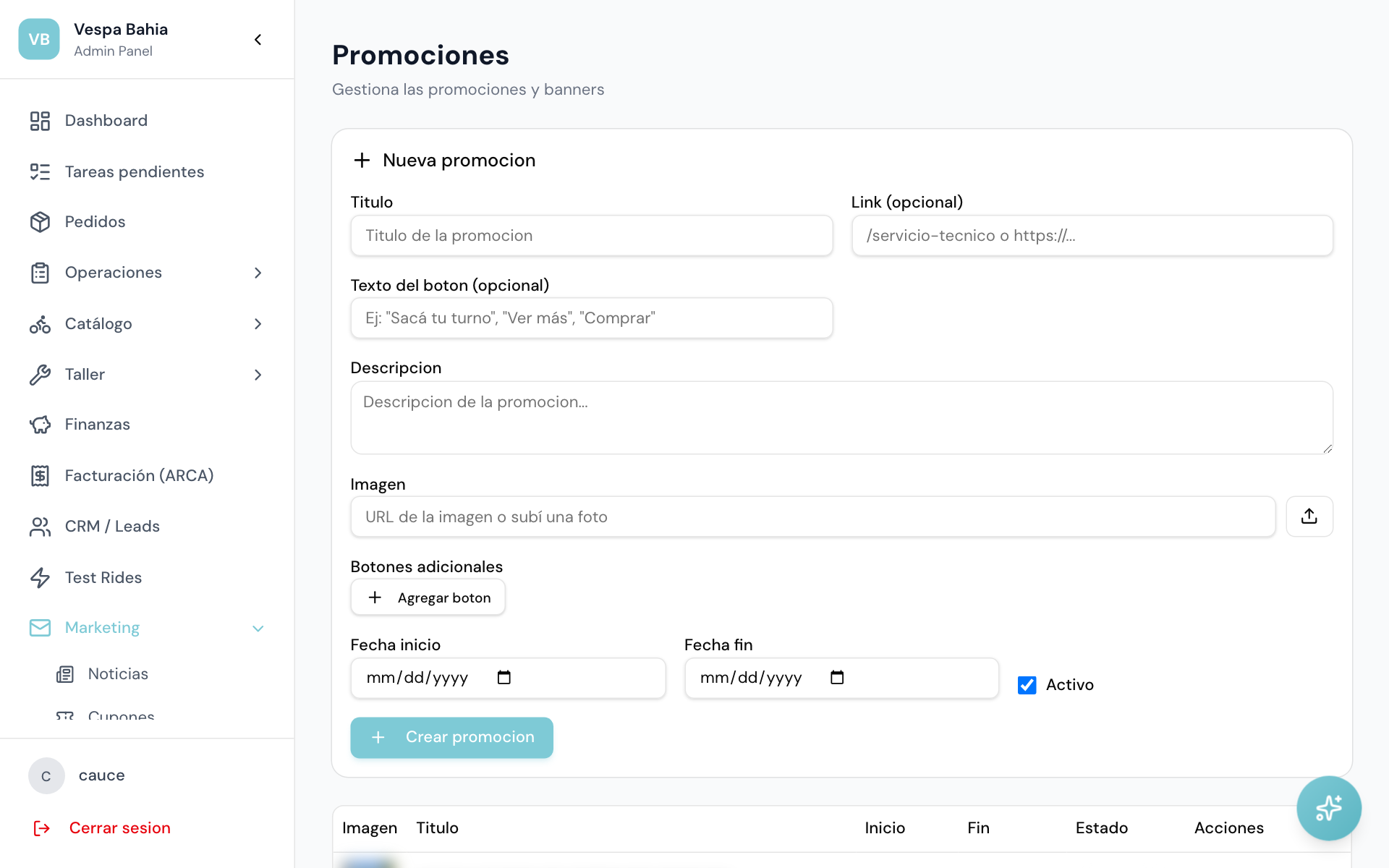Click the Agregar boton button

428,597
